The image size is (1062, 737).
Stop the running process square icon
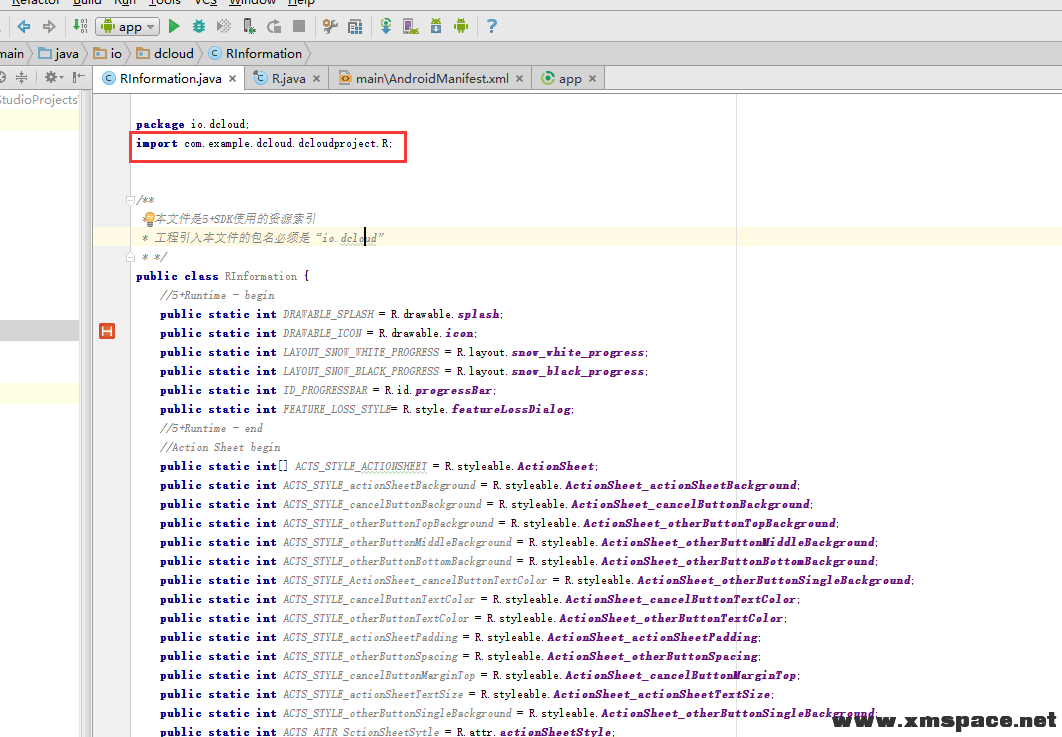pyautogui.click(x=299, y=26)
